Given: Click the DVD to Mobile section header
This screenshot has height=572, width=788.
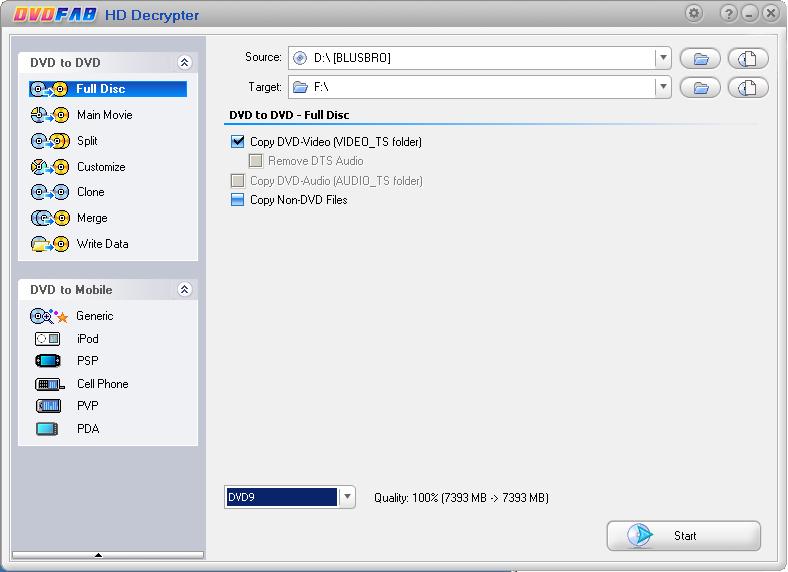Looking at the screenshot, I should click(108, 290).
